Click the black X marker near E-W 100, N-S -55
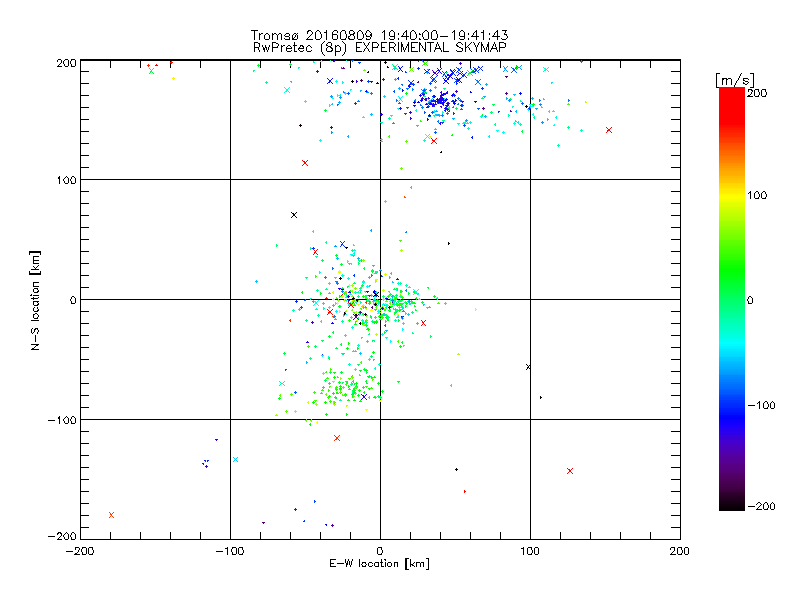This screenshot has height=600, width=800. pos(528,367)
